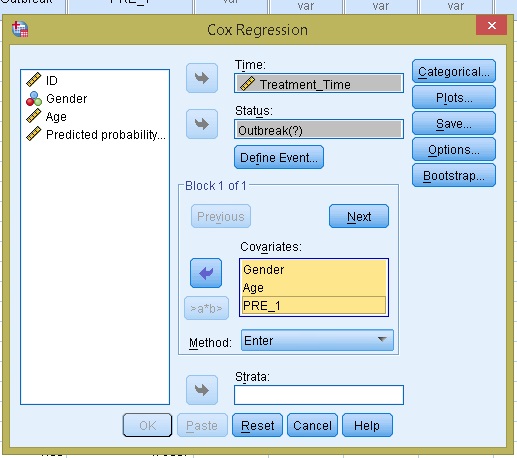Viewport: 517px width, 458px height.
Task: Open the Options dialog
Action: [454, 149]
